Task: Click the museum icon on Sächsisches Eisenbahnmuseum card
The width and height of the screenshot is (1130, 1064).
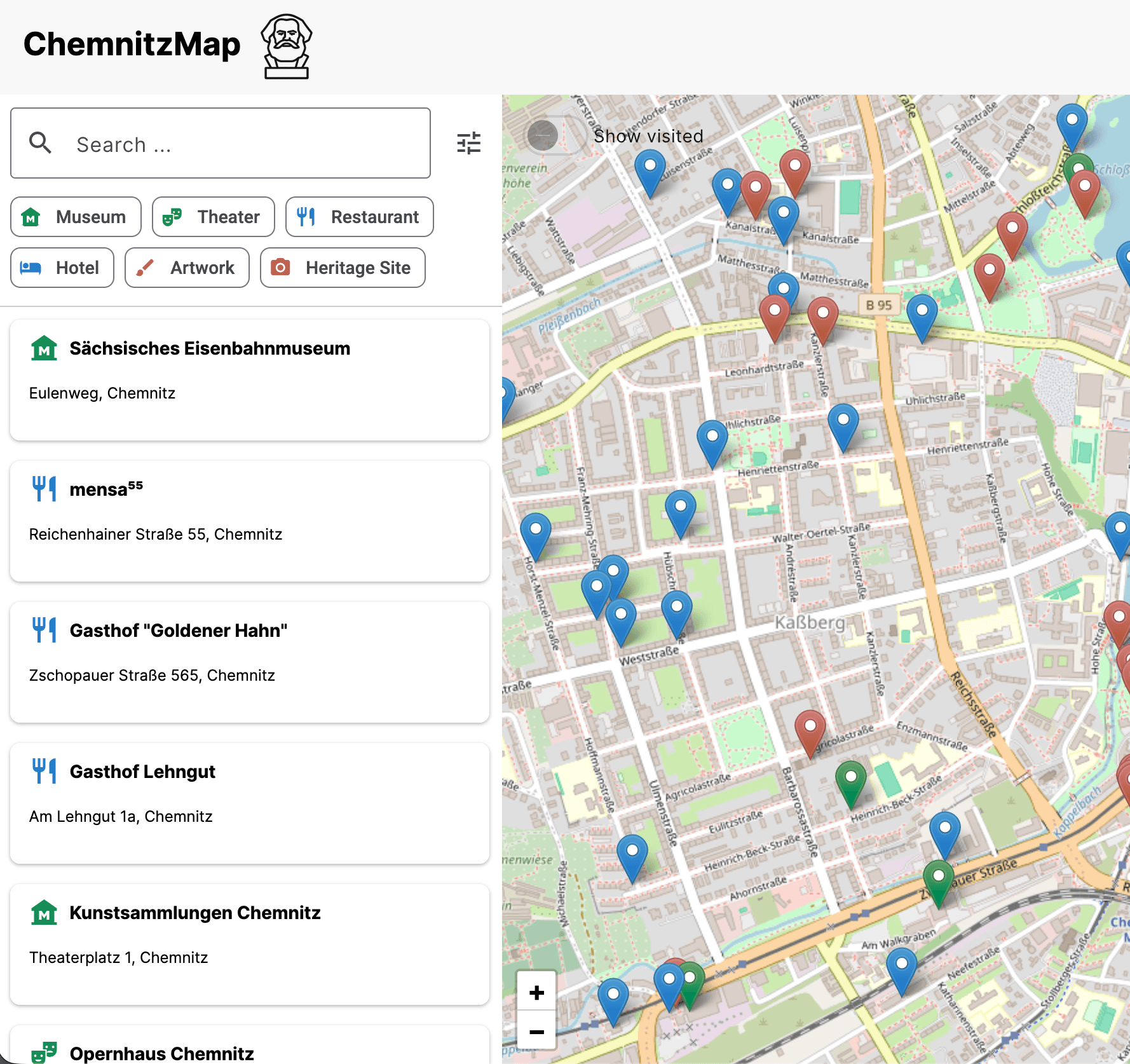Action: click(x=43, y=348)
